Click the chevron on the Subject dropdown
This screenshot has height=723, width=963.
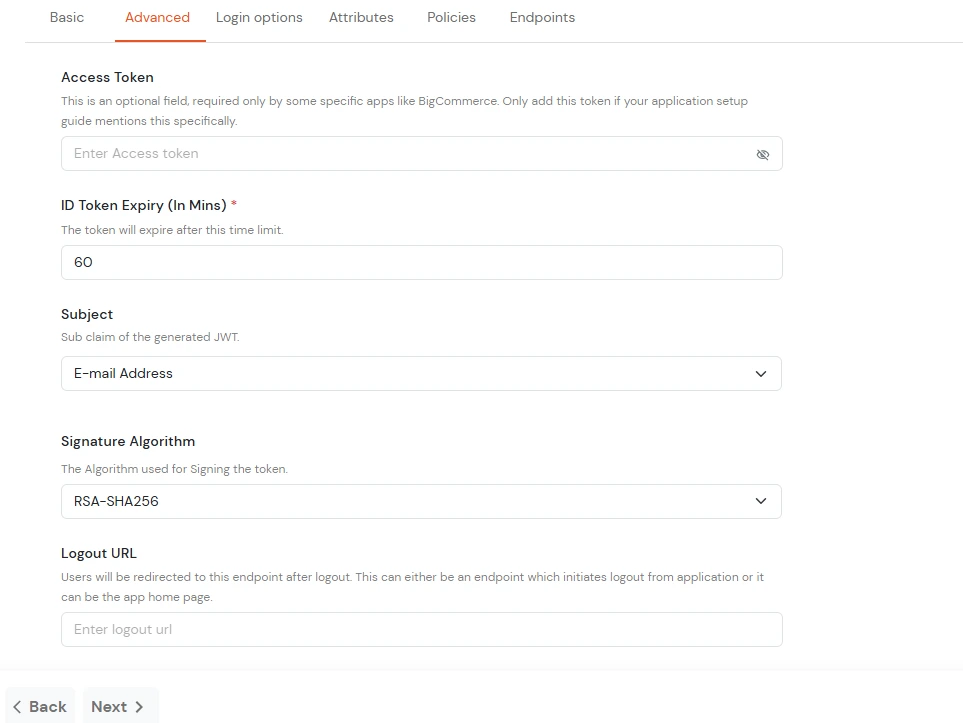click(760, 373)
